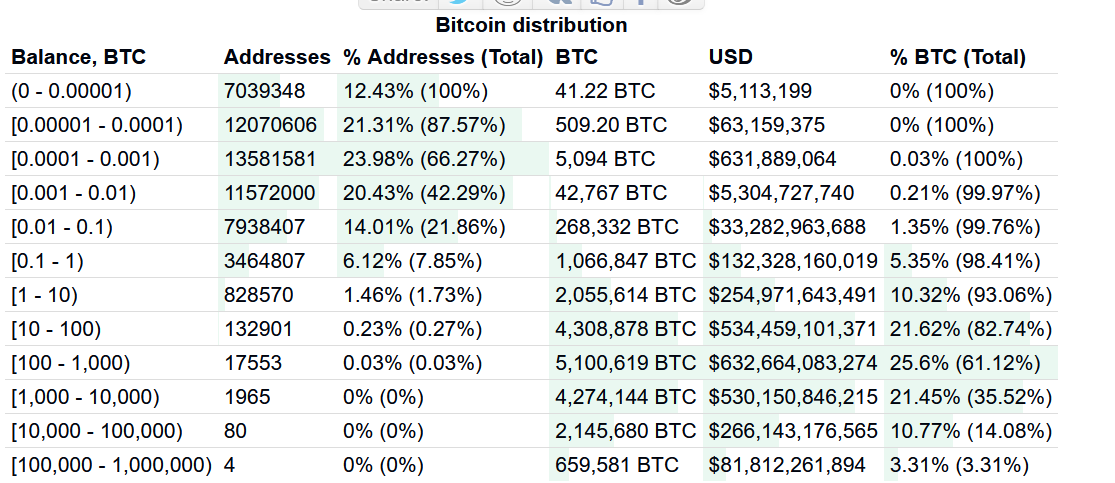Sort table by Addresses column header
The height and width of the screenshot is (483, 1115).
coord(276,57)
